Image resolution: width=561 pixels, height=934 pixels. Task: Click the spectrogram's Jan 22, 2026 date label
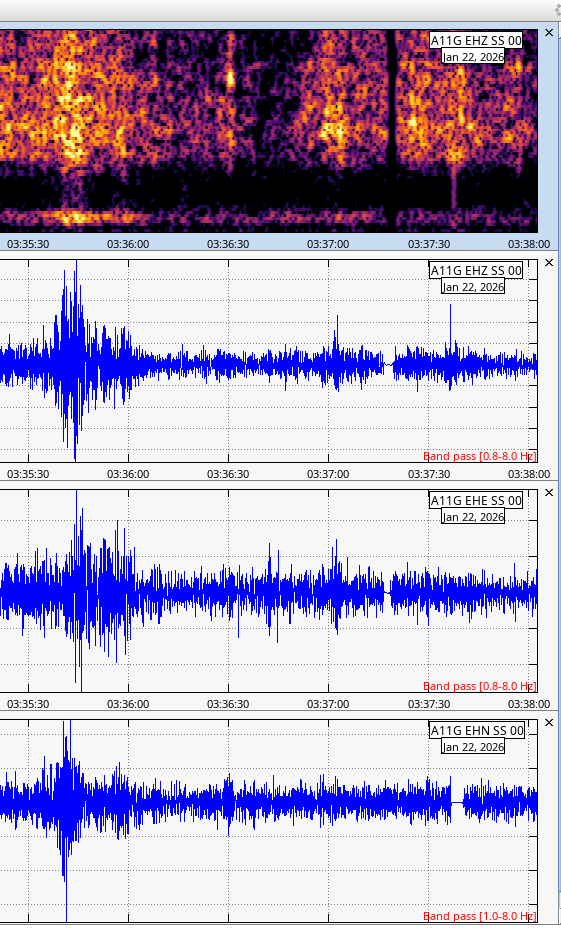coord(473,57)
